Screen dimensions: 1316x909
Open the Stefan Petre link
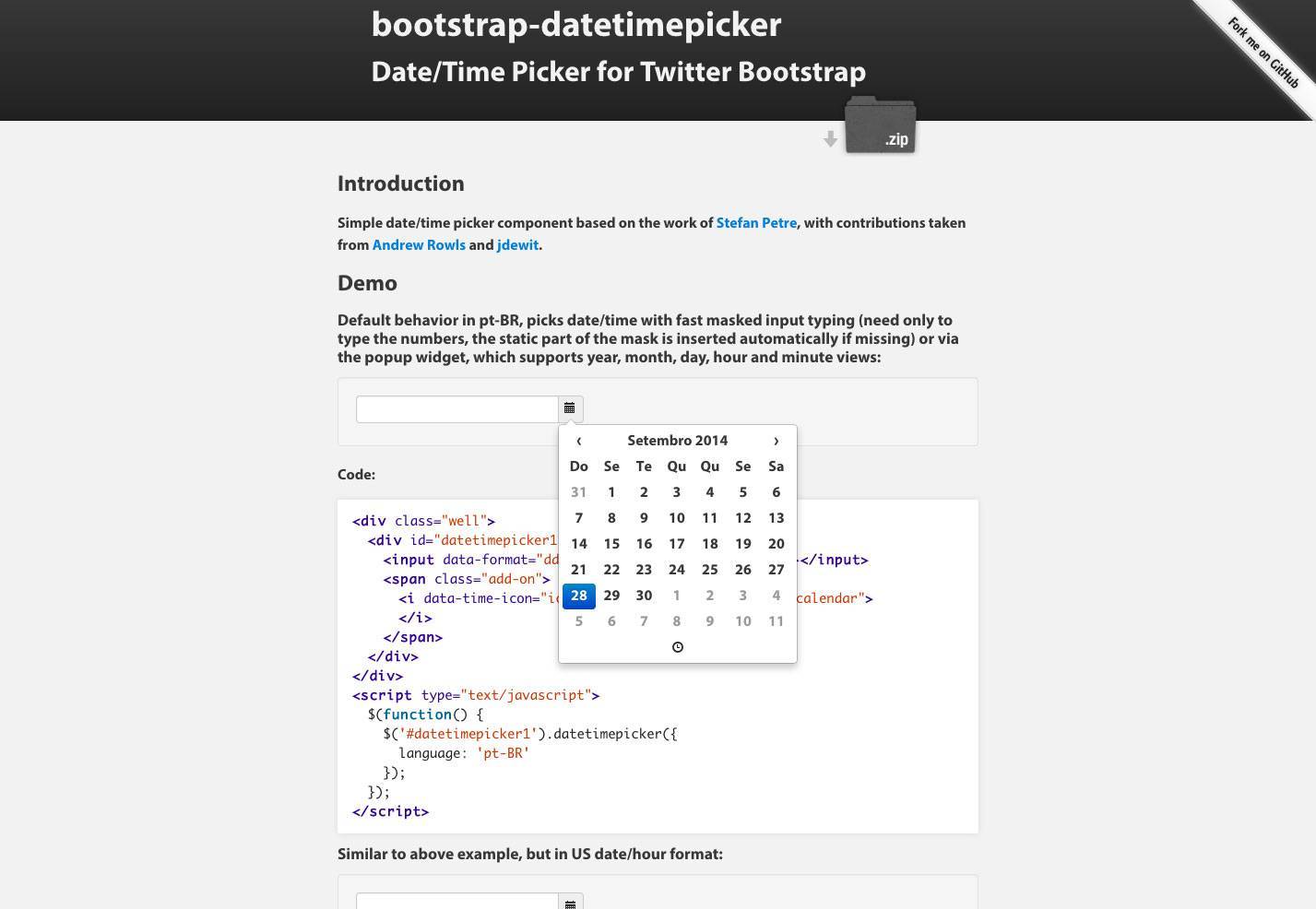[756, 223]
